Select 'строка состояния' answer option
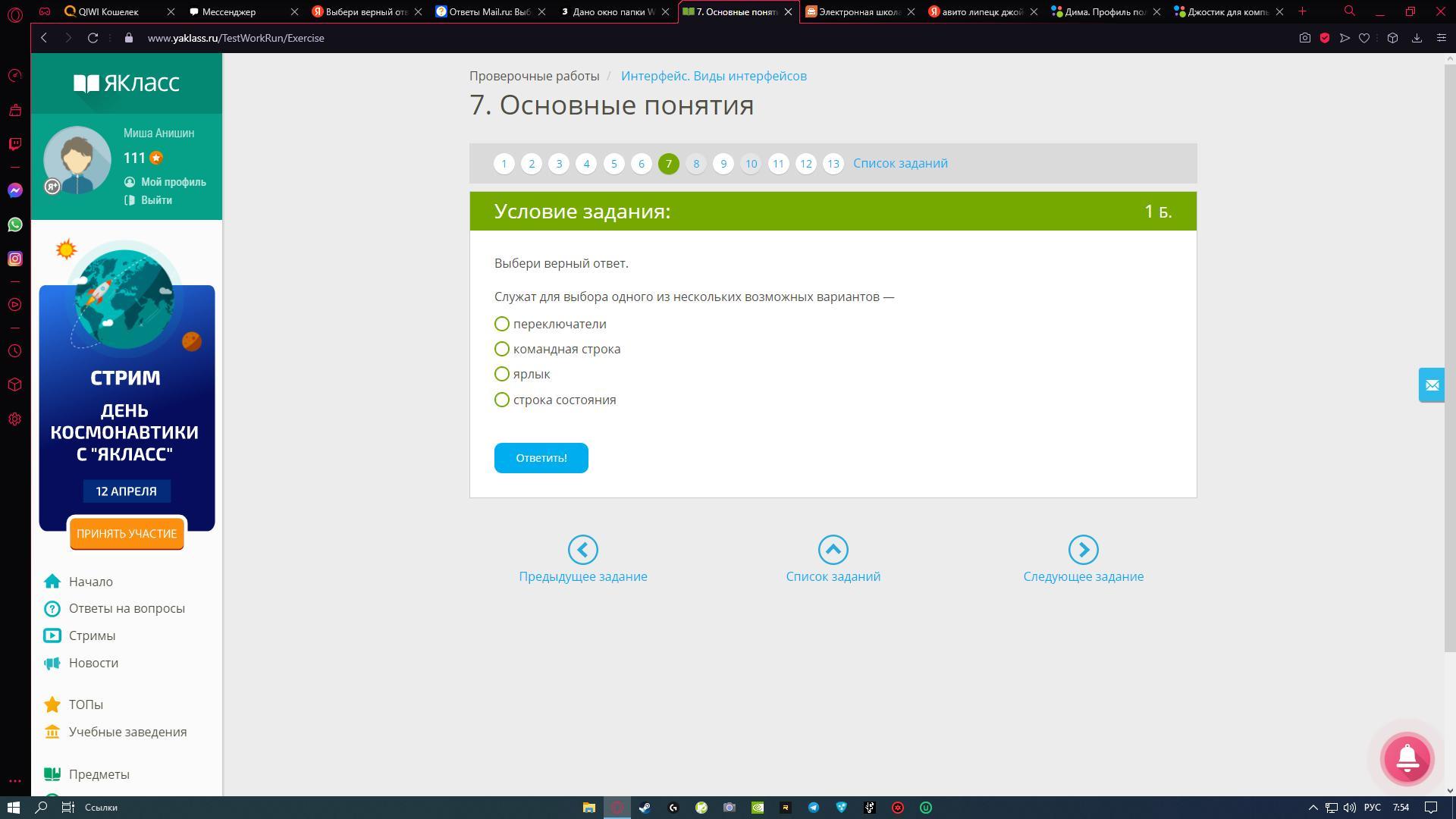The width and height of the screenshot is (1456, 819). (501, 400)
